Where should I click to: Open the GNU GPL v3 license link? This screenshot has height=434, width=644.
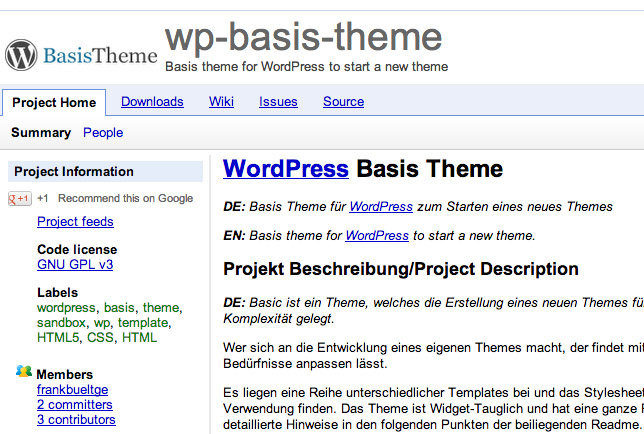pos(75,264)
